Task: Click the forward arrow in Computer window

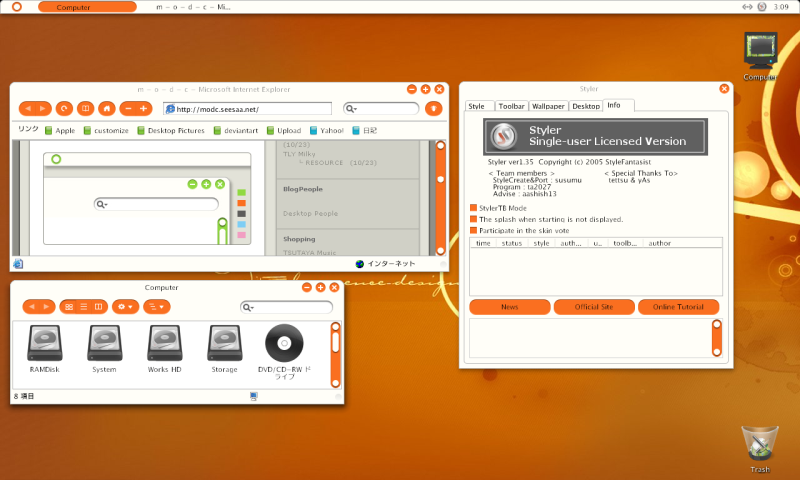Action: (x=47, y=307)
